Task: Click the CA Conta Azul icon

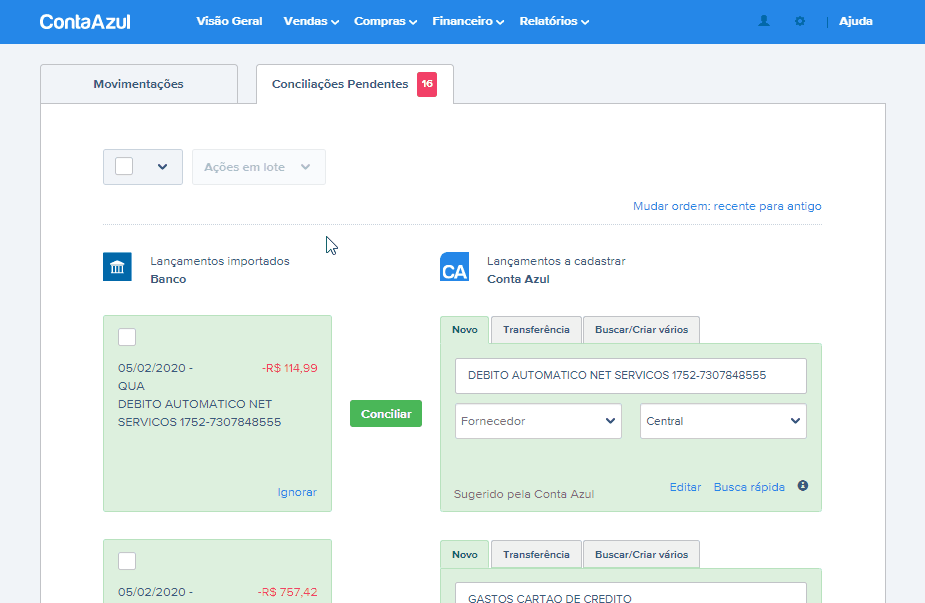Action: [x=454, y=267]
